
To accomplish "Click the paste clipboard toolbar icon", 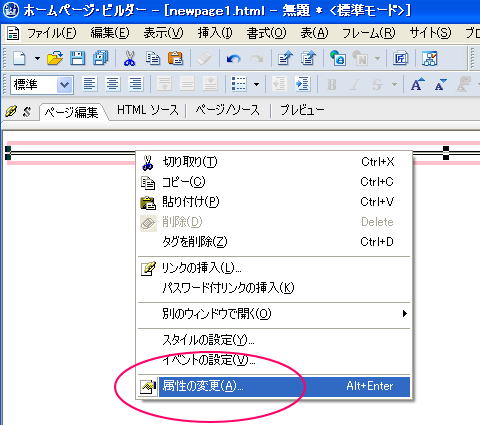I will point(176,59).
